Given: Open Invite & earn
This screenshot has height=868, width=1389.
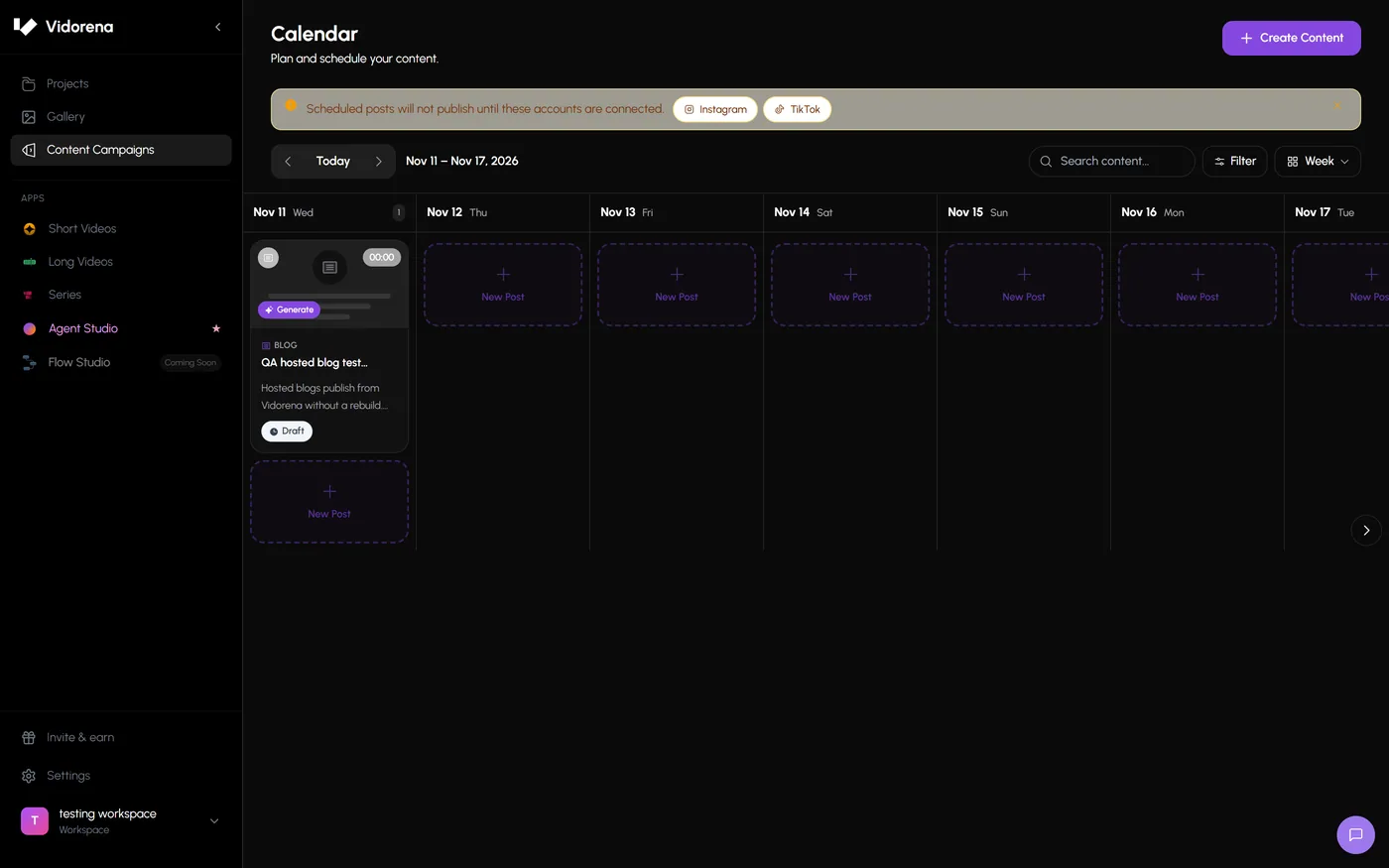Looking at the screenshot, I should [x=121, y=737].
